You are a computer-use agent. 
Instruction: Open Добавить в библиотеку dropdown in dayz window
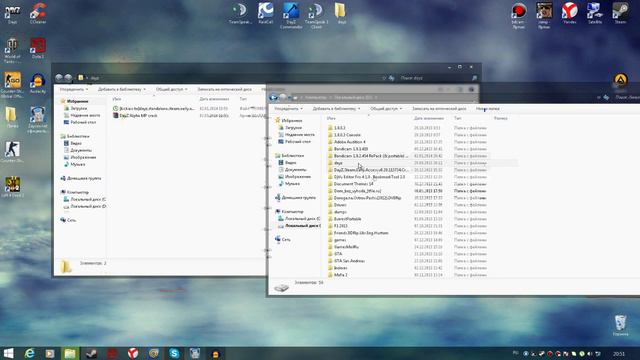tap(122, 89)
